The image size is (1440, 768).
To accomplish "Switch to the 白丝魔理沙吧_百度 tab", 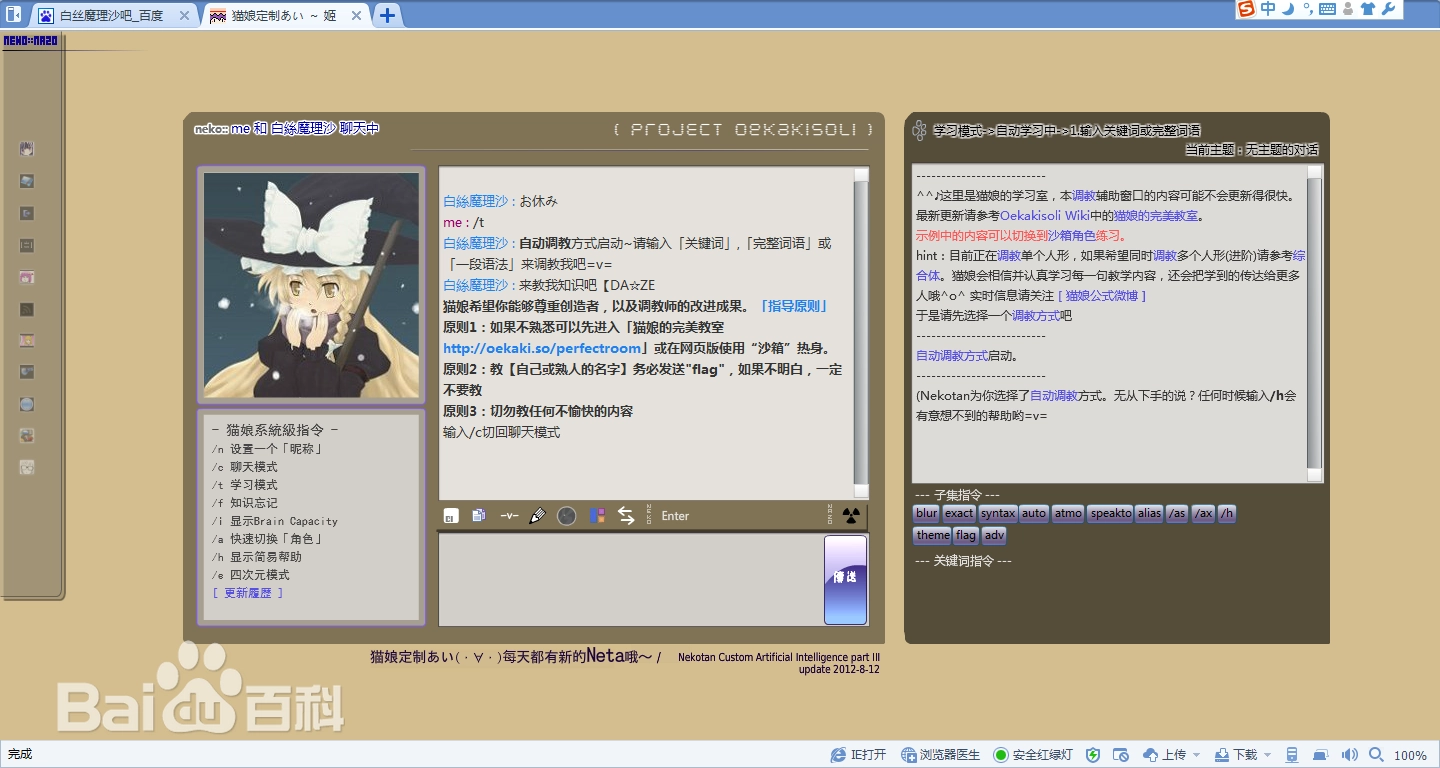I will pos(114,15).
